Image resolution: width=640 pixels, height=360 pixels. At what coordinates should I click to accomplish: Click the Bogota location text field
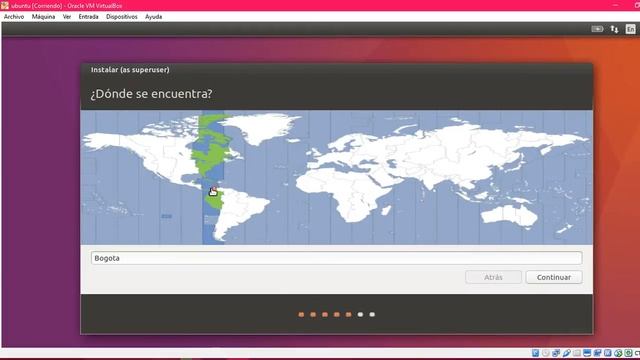[336, 258]
